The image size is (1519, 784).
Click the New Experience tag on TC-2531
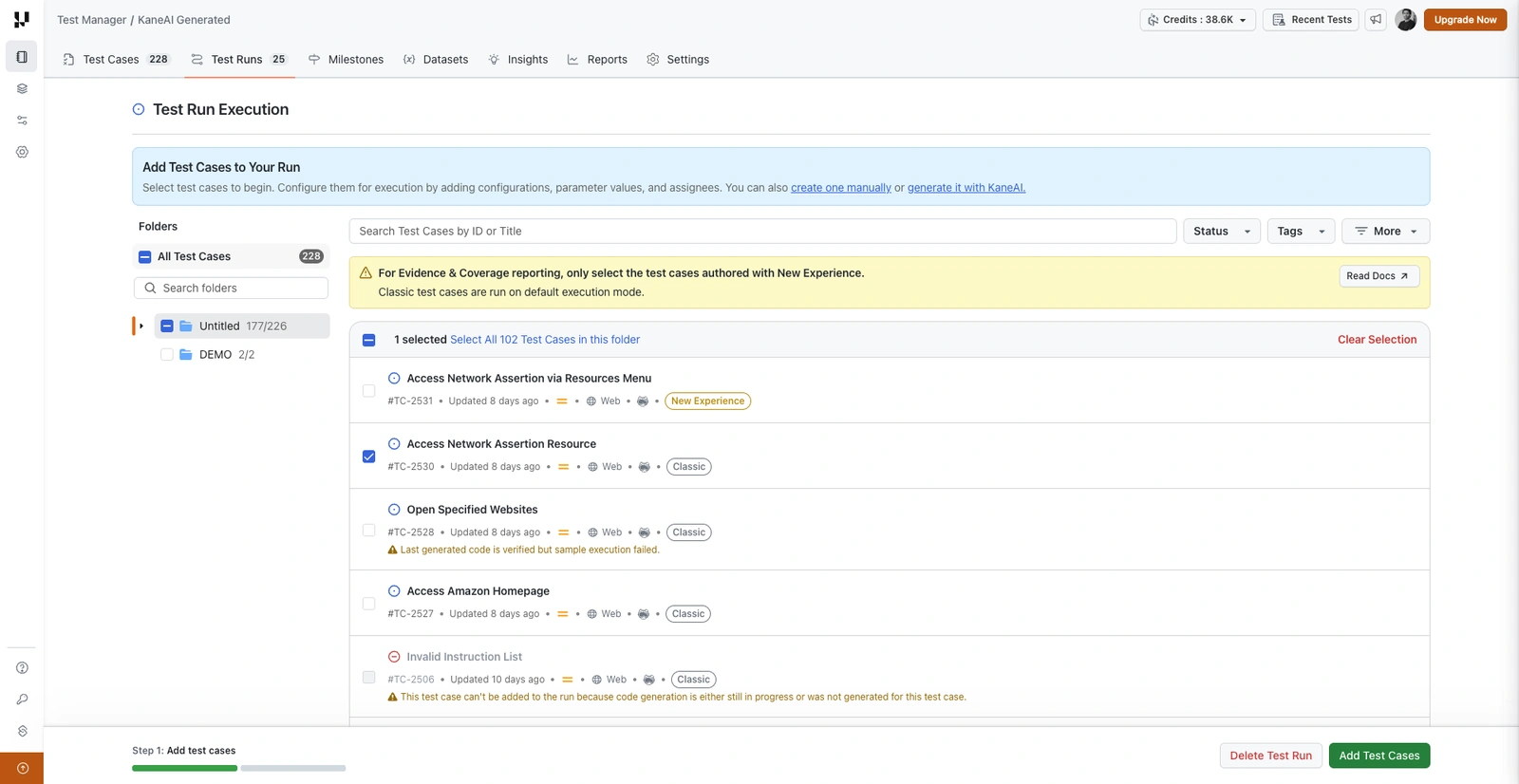tap(708, 401)
